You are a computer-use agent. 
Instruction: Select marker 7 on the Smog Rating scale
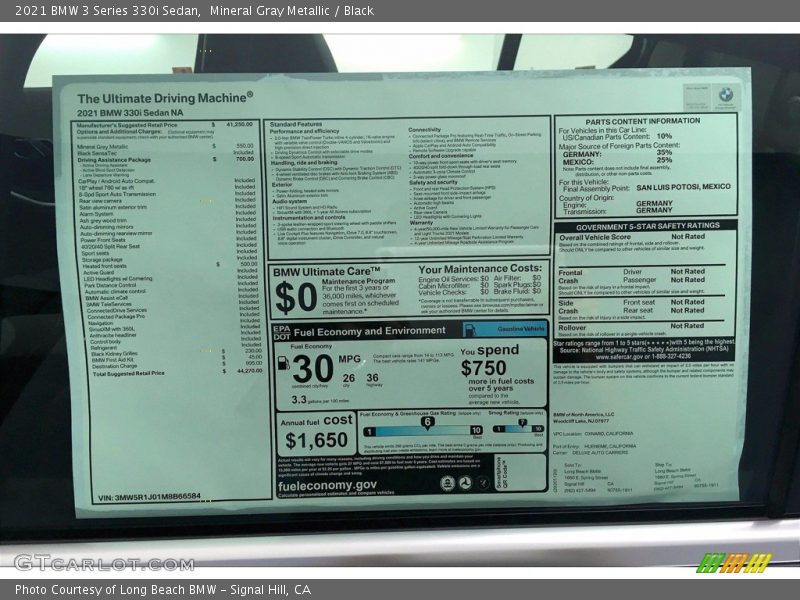[x=522, y=423]
